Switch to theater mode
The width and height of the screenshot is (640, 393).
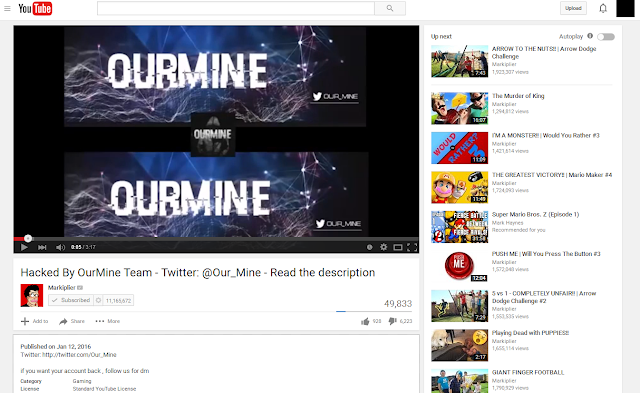tap(398, 247)
